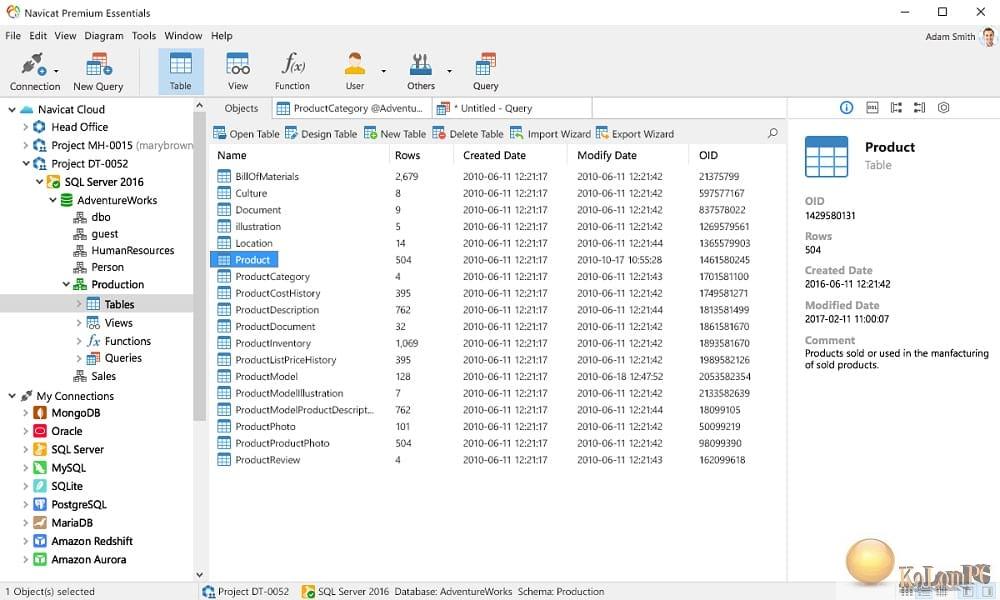Image resolution: width=1000 pixels, height=600 pixels.
Task: Collapse the Production schema node
Action: tap(66, 284)
